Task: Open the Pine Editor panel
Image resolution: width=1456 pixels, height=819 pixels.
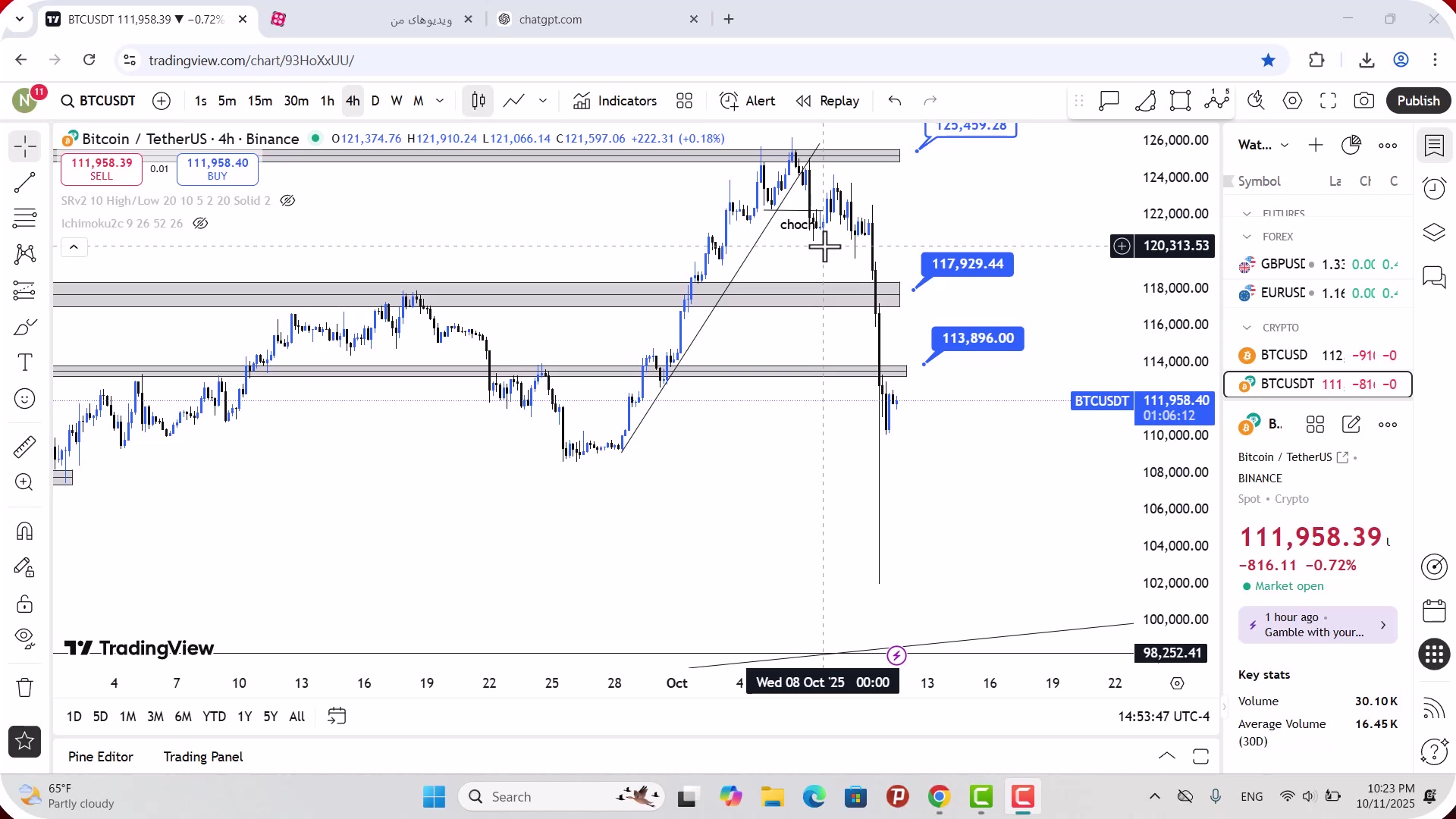Action: pyautogui.click(x=100, y=757)
